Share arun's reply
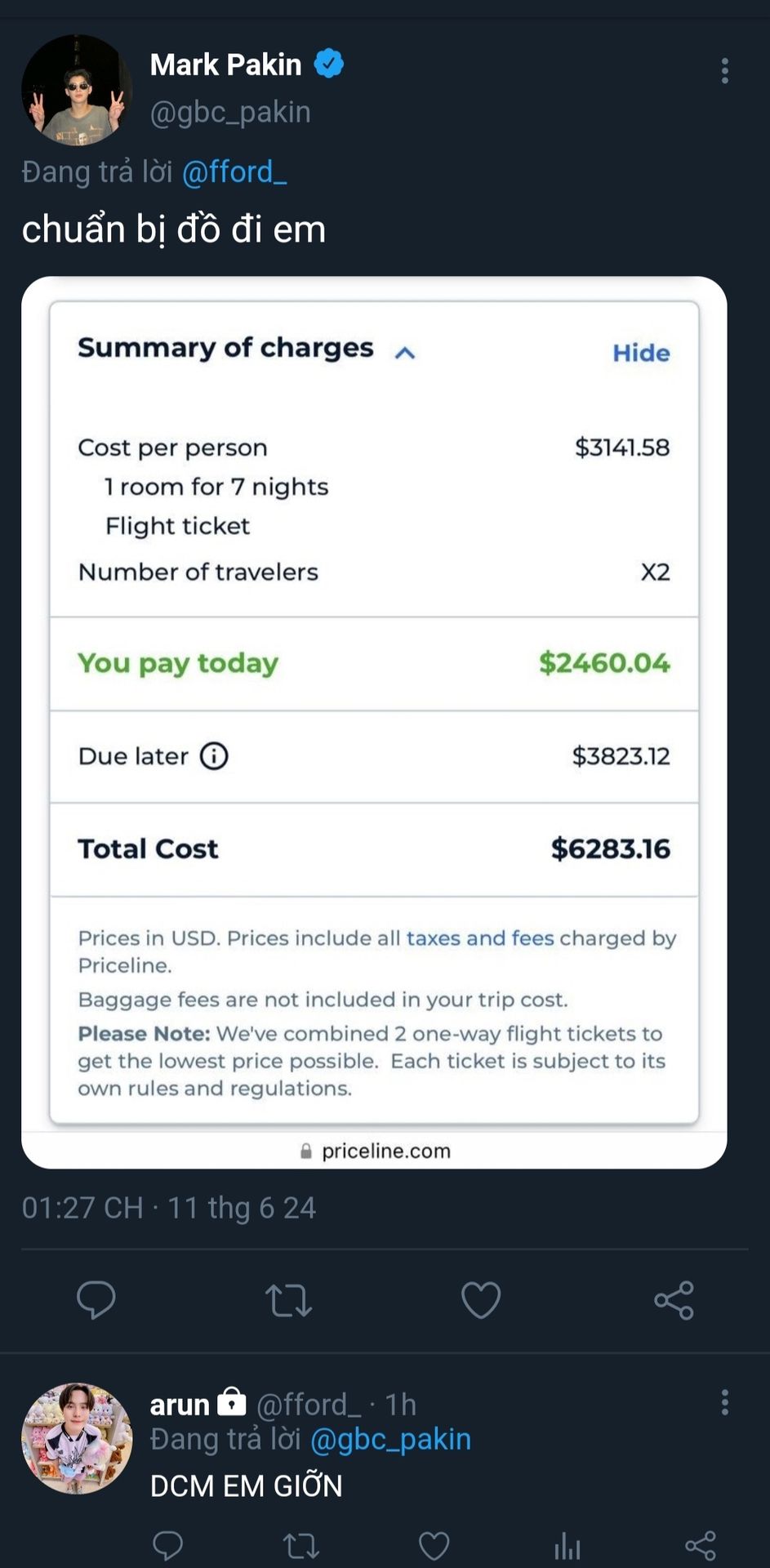 [701, 1545]
